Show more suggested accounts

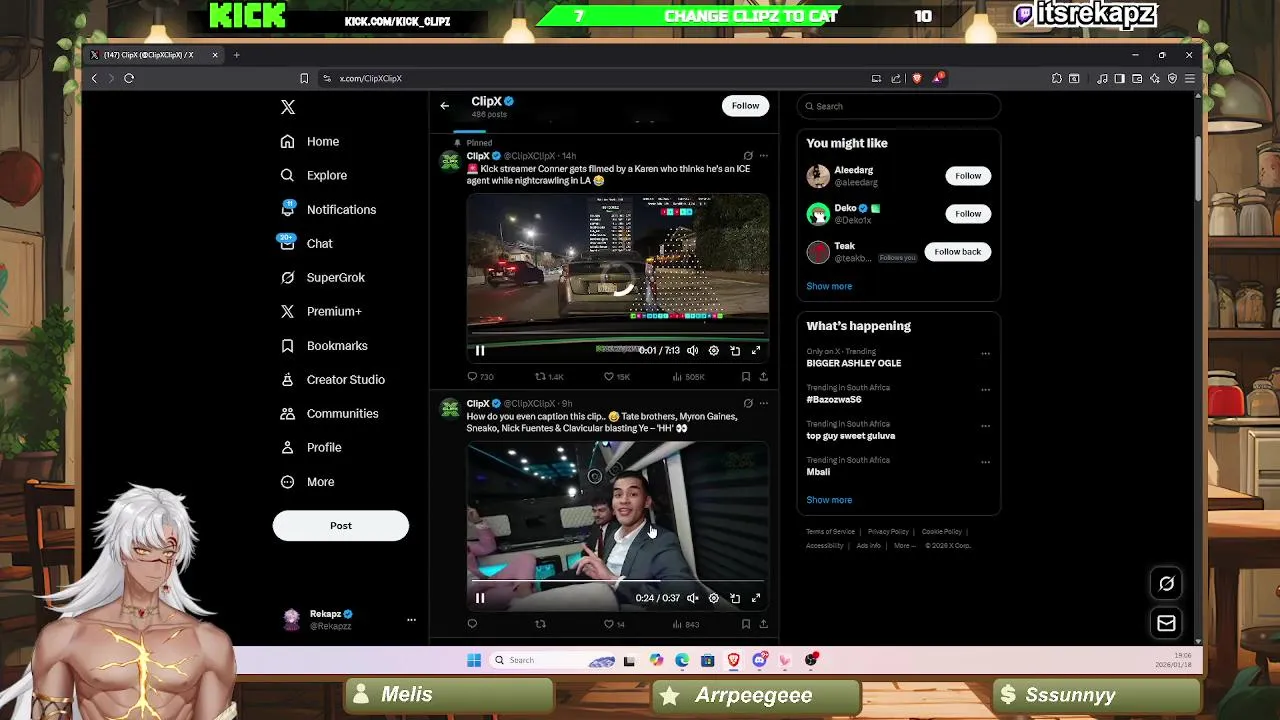829,286
